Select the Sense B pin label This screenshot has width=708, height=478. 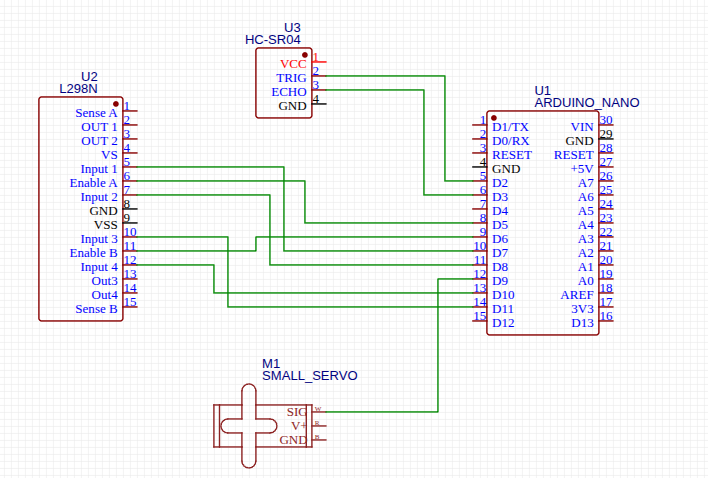[96, 309]
